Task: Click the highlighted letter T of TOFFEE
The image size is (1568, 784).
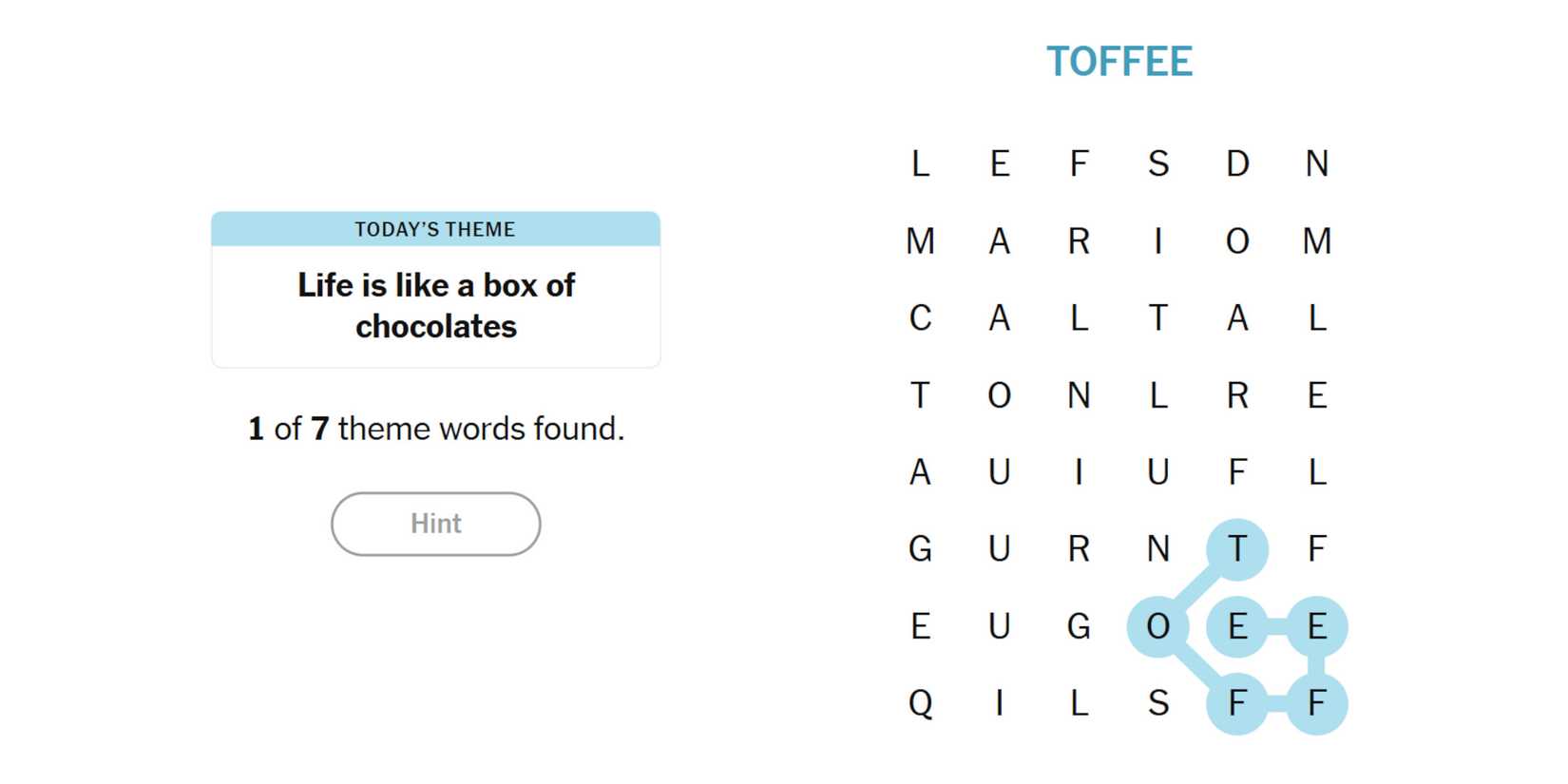Action: (x=1237, y=549)
